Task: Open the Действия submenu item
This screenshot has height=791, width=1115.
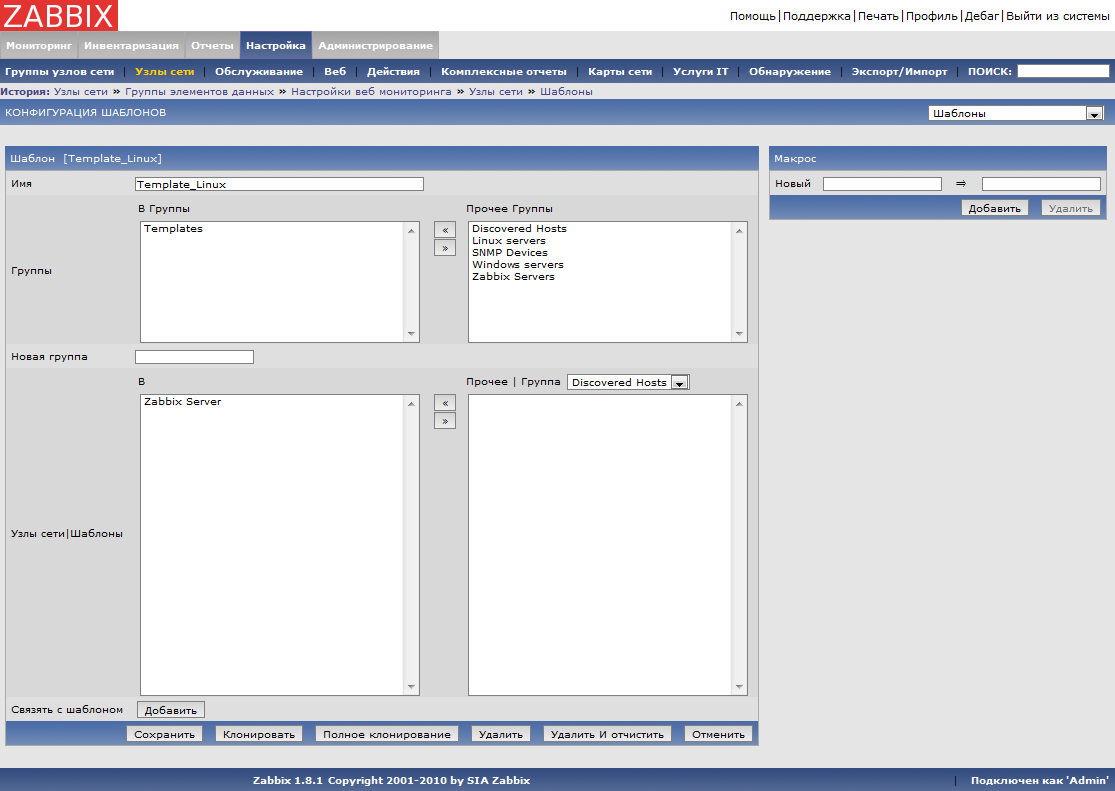Action: coord(393,71)
